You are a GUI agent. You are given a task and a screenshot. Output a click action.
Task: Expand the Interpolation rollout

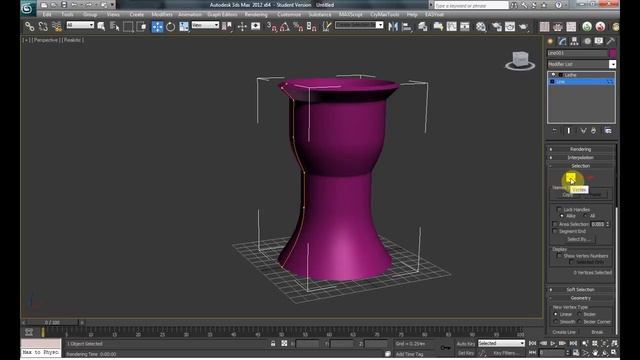581,158
